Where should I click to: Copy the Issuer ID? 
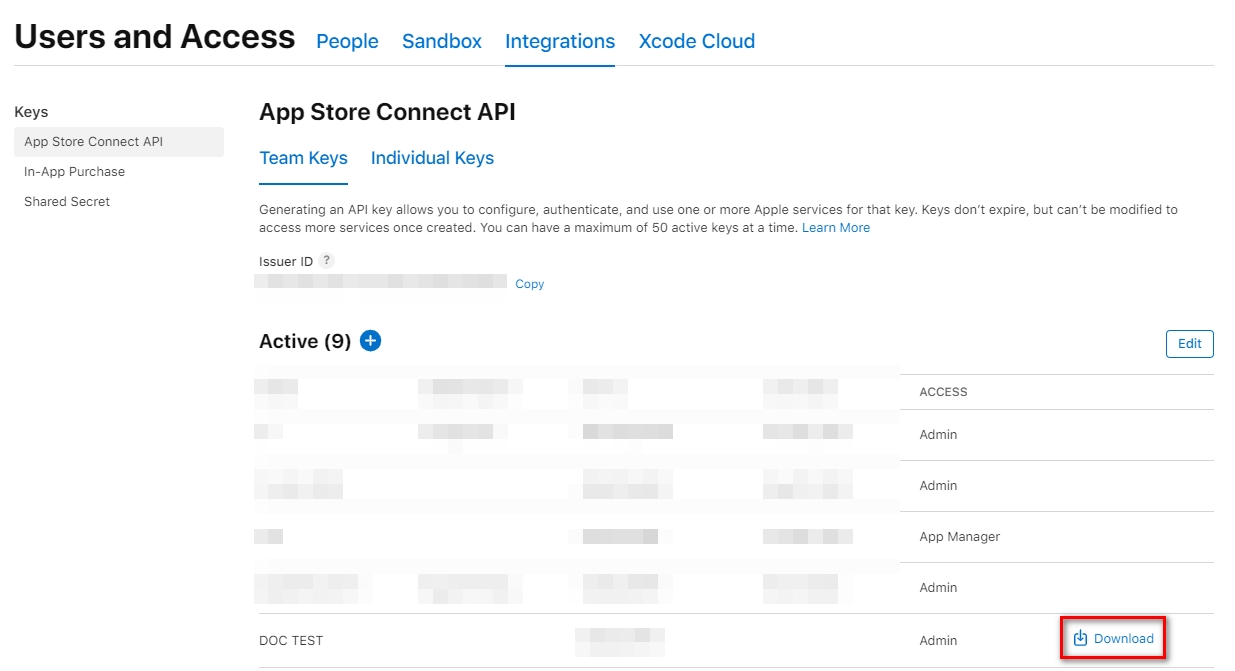pyautogui.click(x=529, y=284)
